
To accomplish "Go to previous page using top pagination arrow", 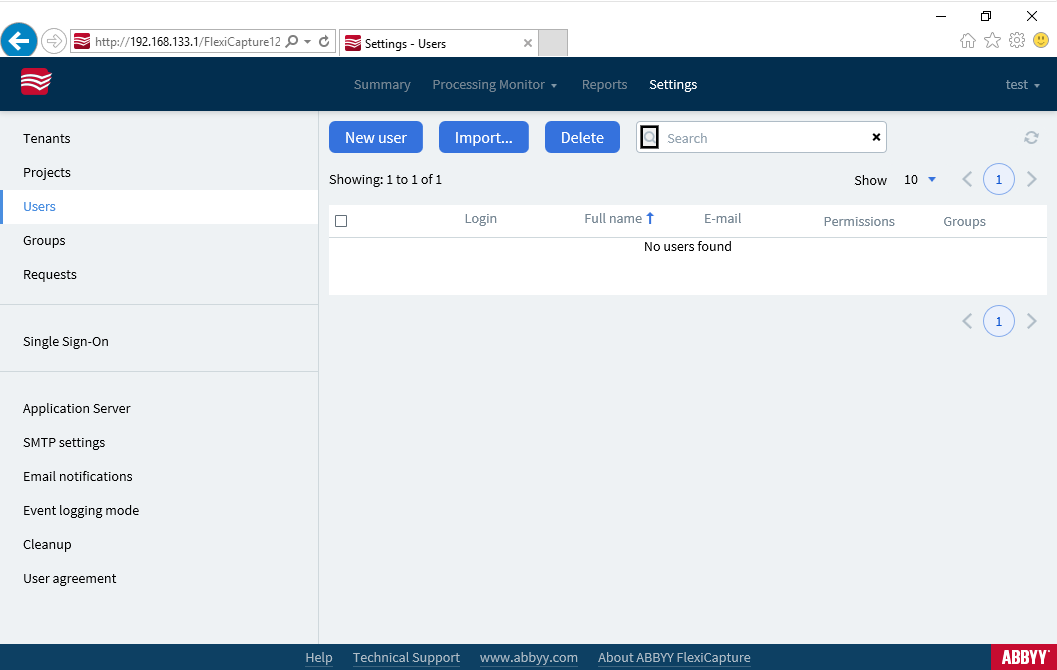I will coord(967,179).
